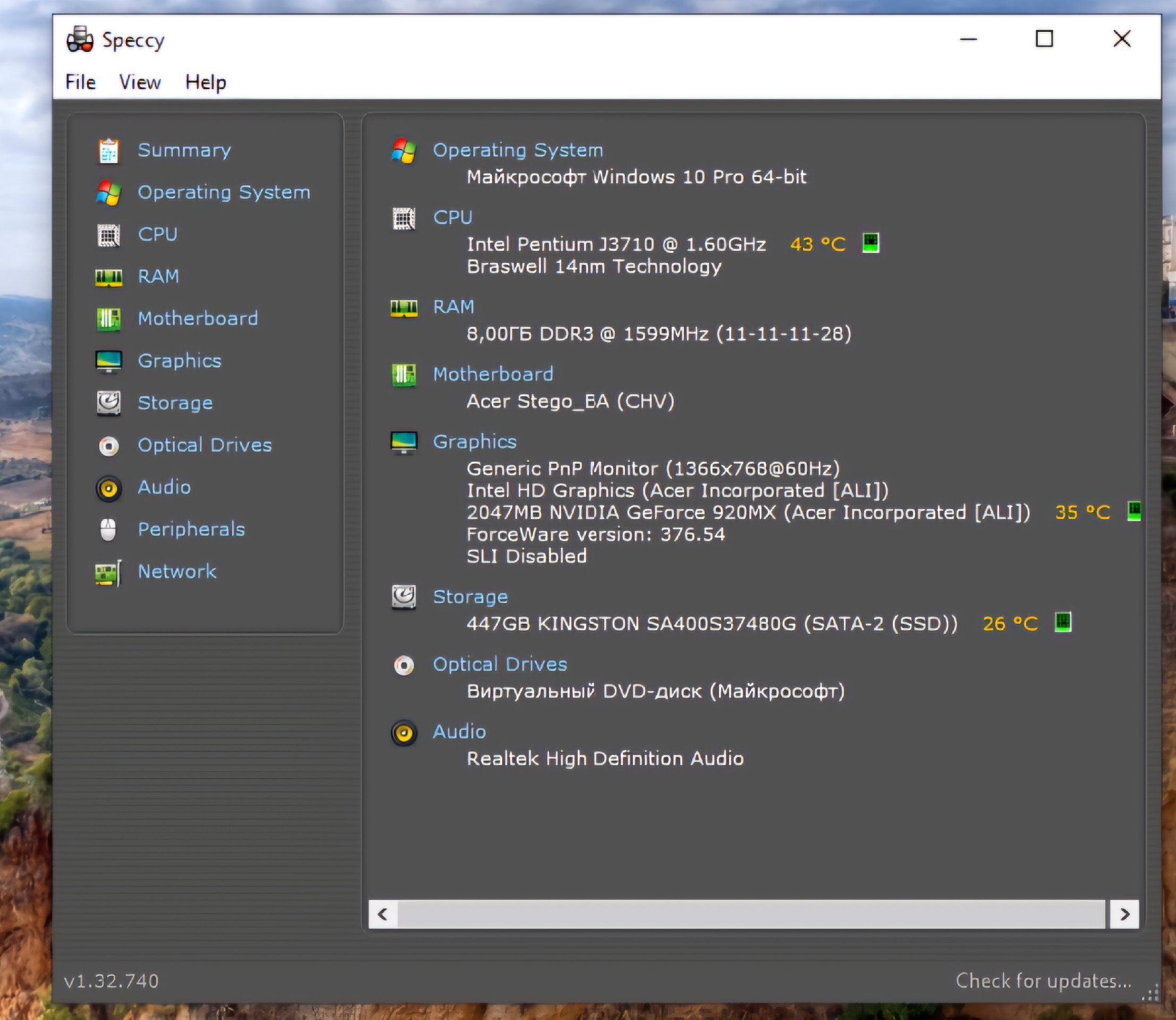Click left arrow of horizontal scrollbar

[x=383, y=914]
